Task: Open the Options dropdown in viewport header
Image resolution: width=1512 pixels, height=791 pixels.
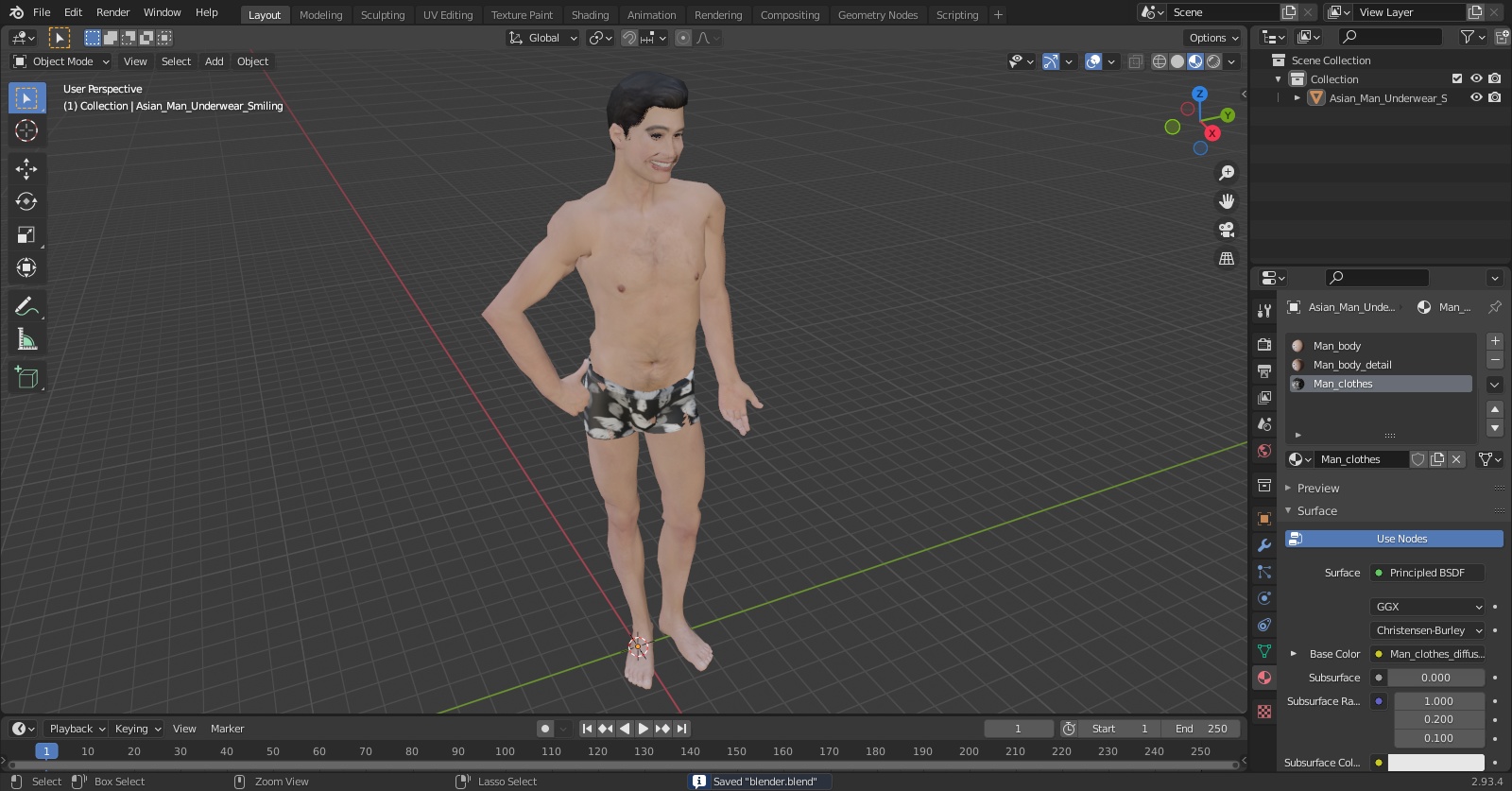Action: pos(1213,38)
